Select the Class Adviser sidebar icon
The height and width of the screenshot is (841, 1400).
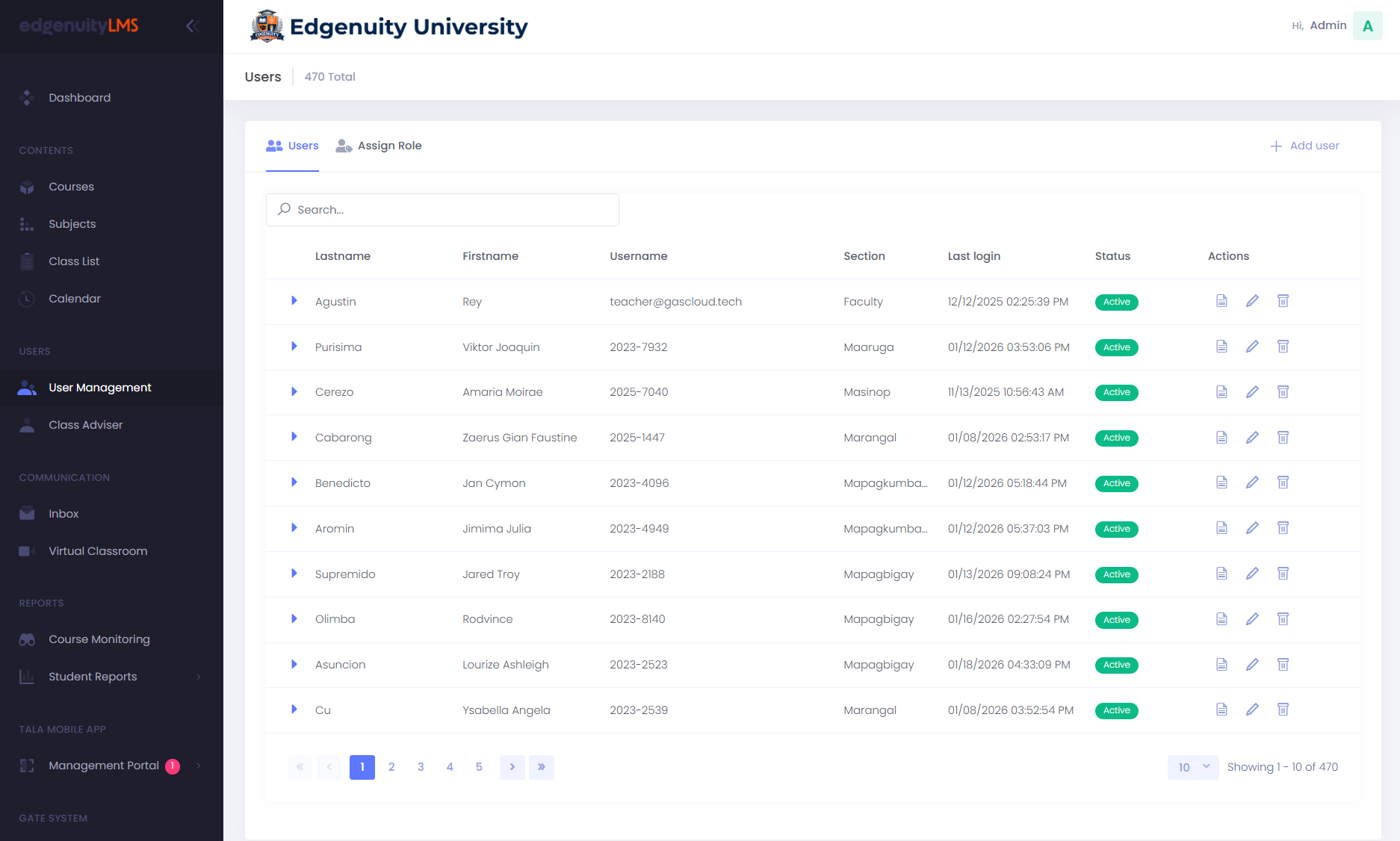point(27,424)
